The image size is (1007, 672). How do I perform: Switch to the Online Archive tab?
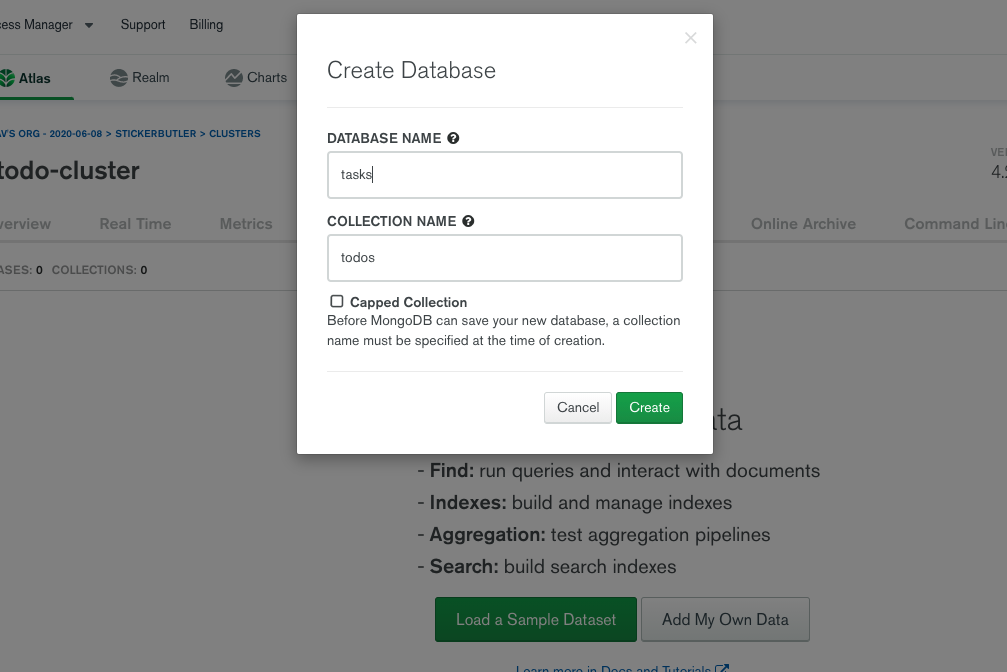pyautogui.click(x=803, y=224)
